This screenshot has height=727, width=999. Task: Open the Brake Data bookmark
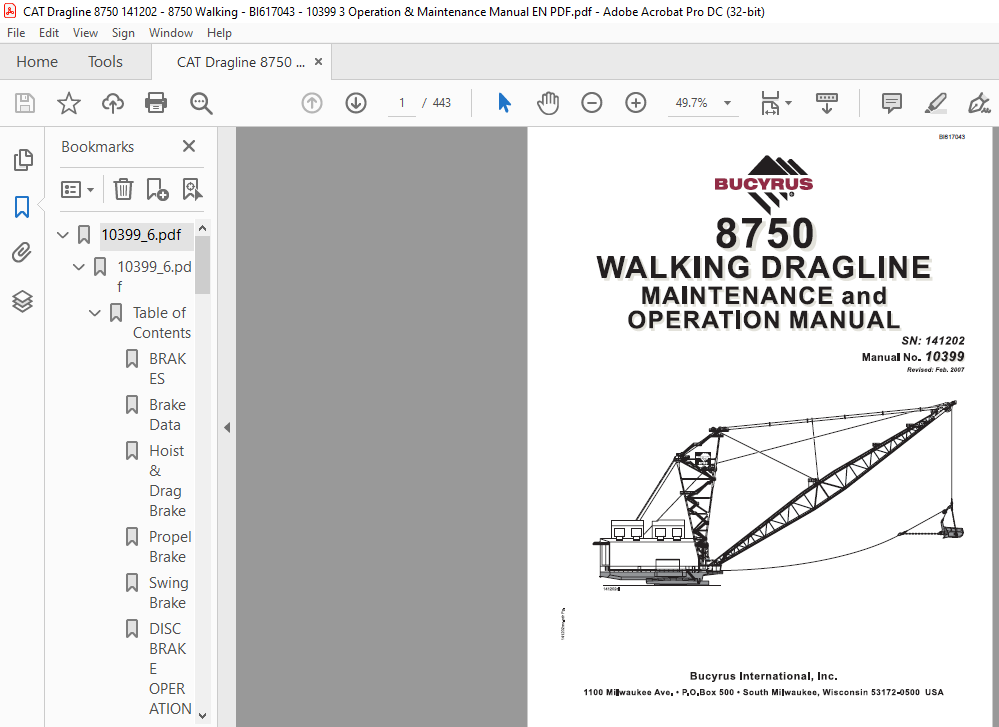pyautogui.click(x=168, y=414)
